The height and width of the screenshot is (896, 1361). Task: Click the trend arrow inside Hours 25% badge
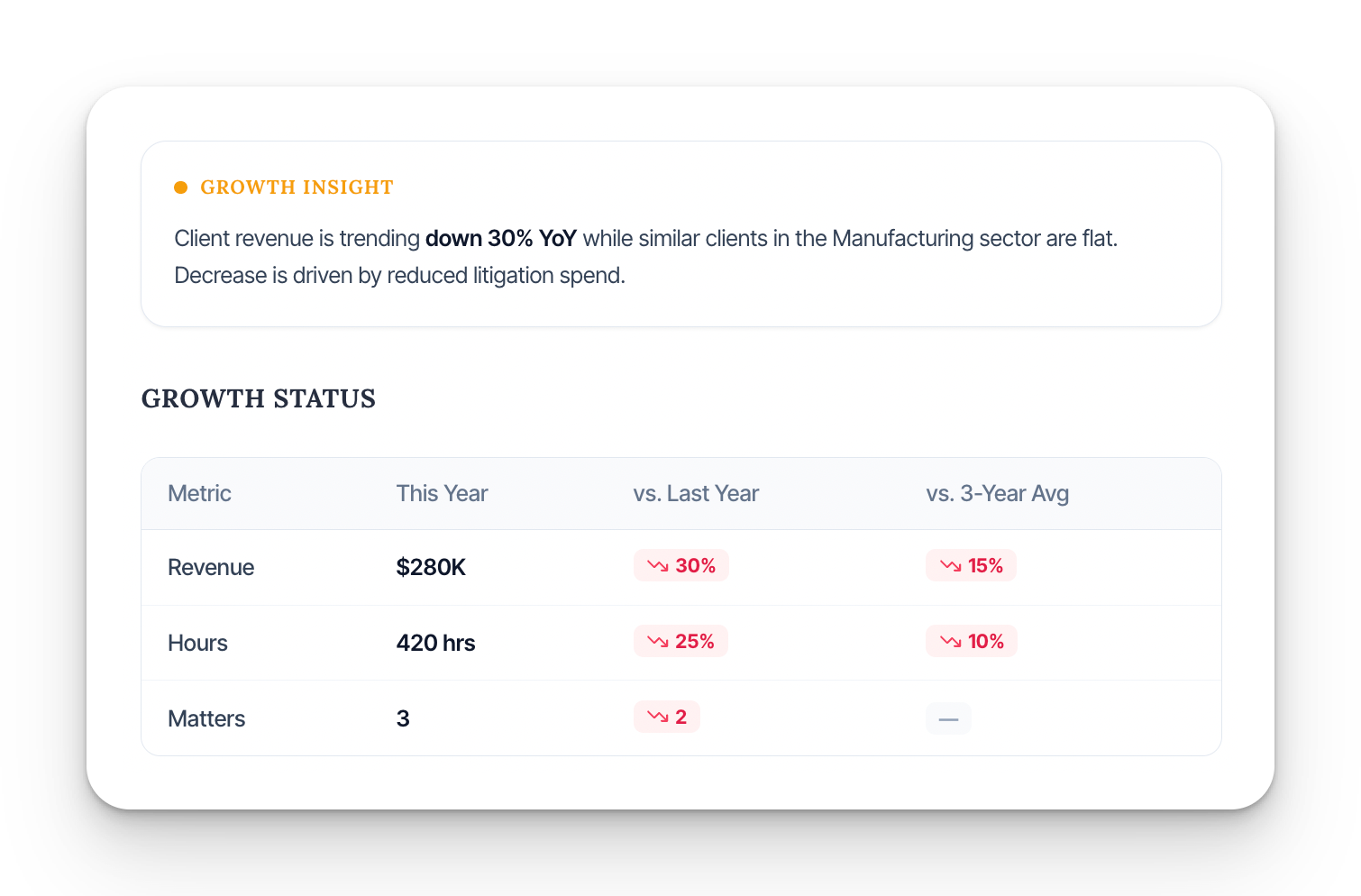657,641
